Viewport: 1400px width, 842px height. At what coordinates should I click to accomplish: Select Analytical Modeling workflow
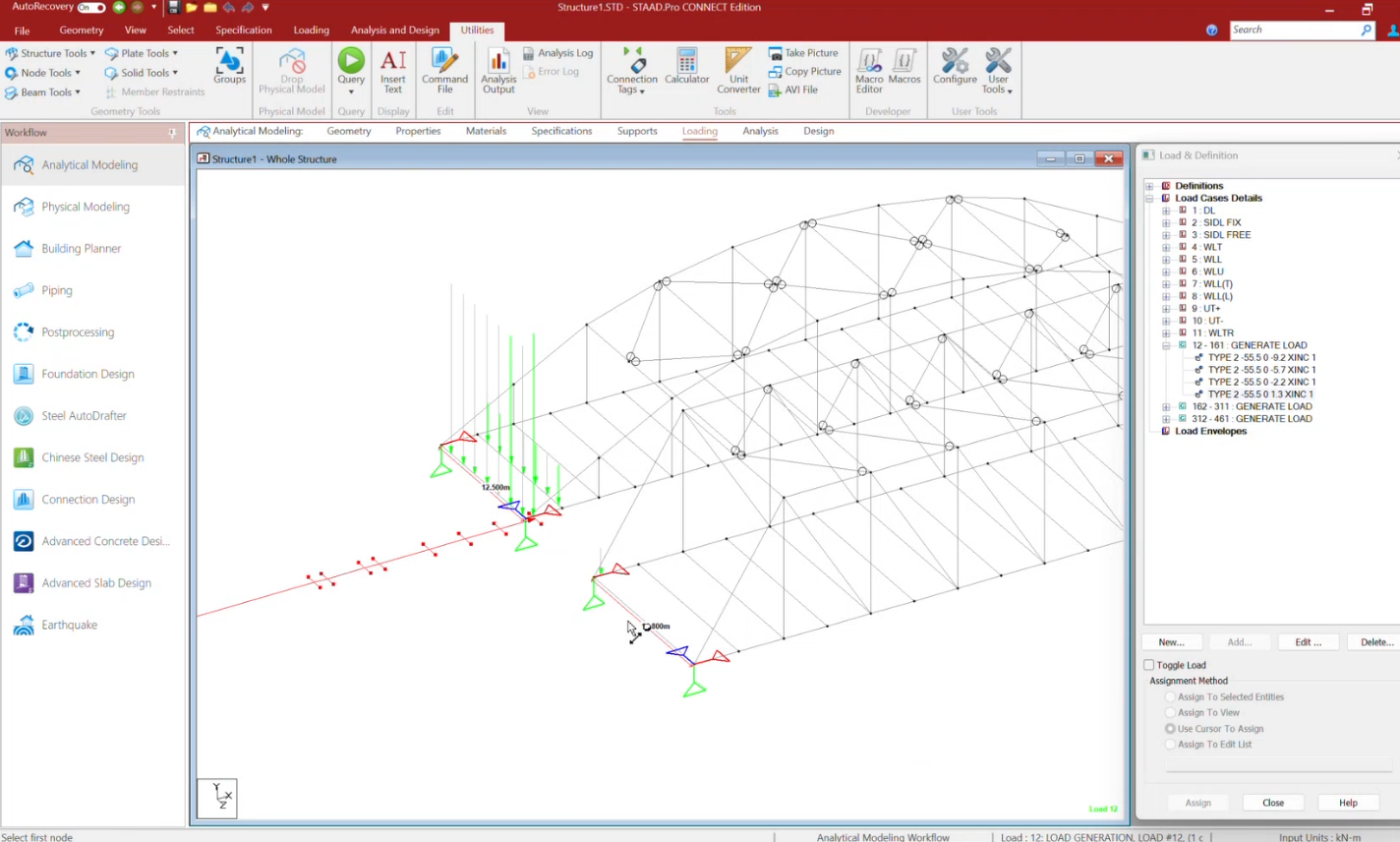coord(92,165)
